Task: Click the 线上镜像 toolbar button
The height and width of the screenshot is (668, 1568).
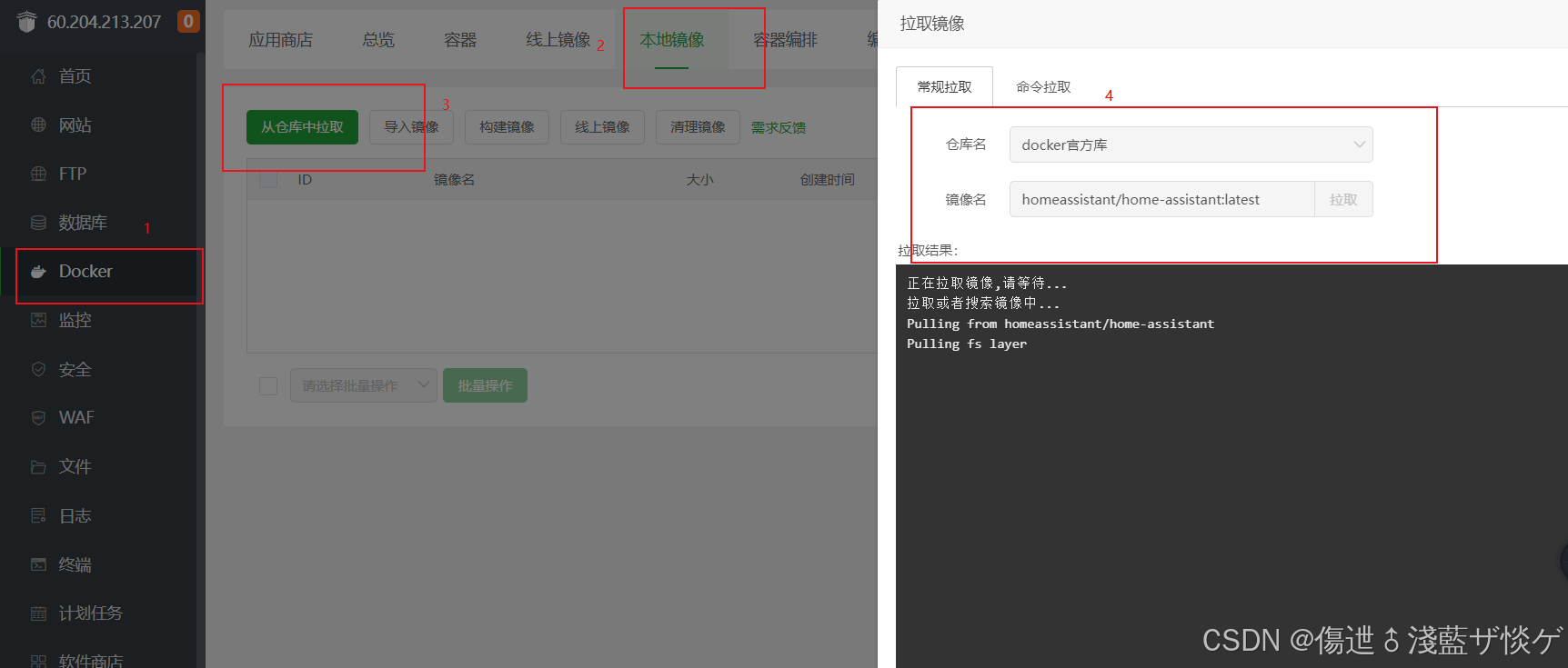Action: (602, 127)
